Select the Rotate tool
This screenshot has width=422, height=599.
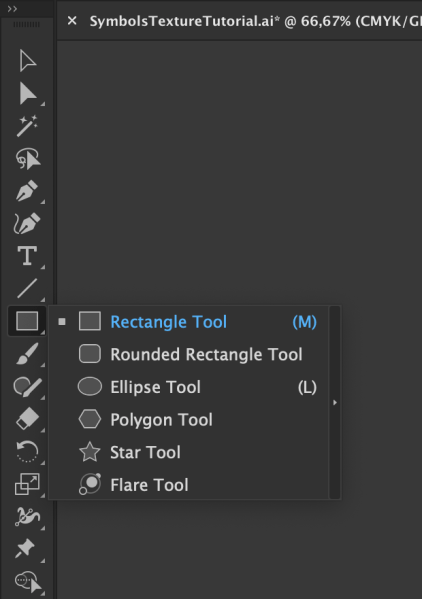27,451
